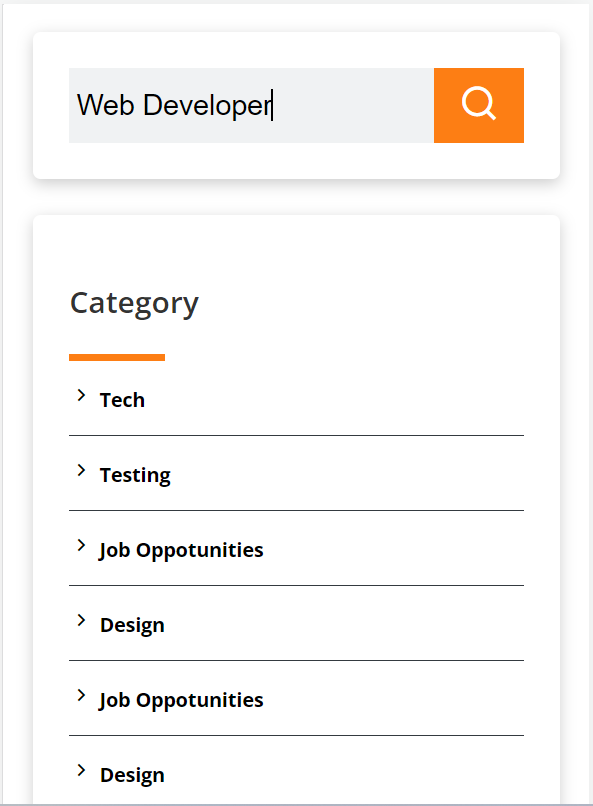Expand the second Job Oppotunities chevron
The width and height of the screenshot is (593, 806).
click(81, 695)
